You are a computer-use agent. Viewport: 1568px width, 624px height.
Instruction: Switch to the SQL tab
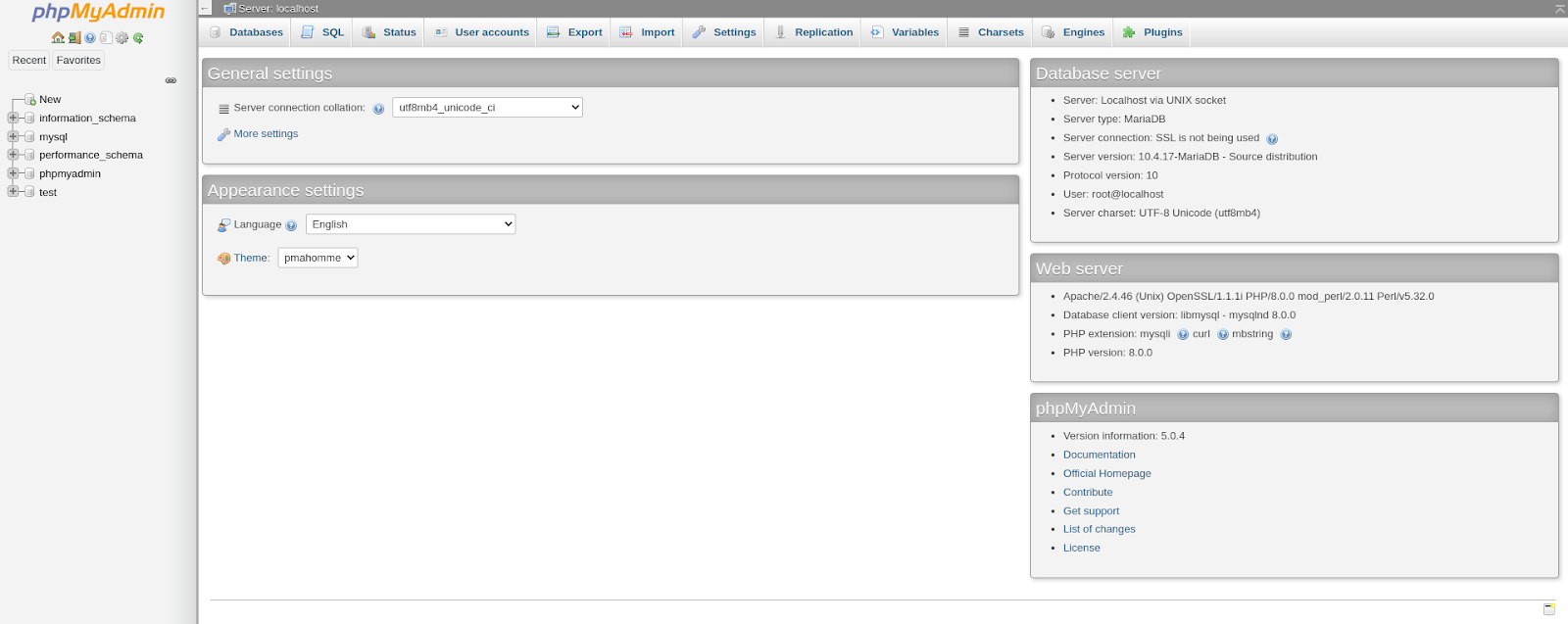click(322, 32)
